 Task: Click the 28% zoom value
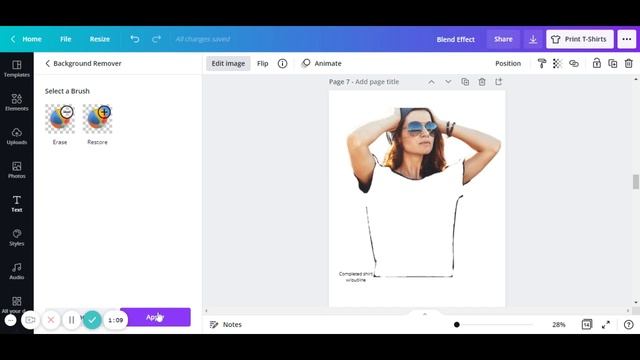[559, 324]
